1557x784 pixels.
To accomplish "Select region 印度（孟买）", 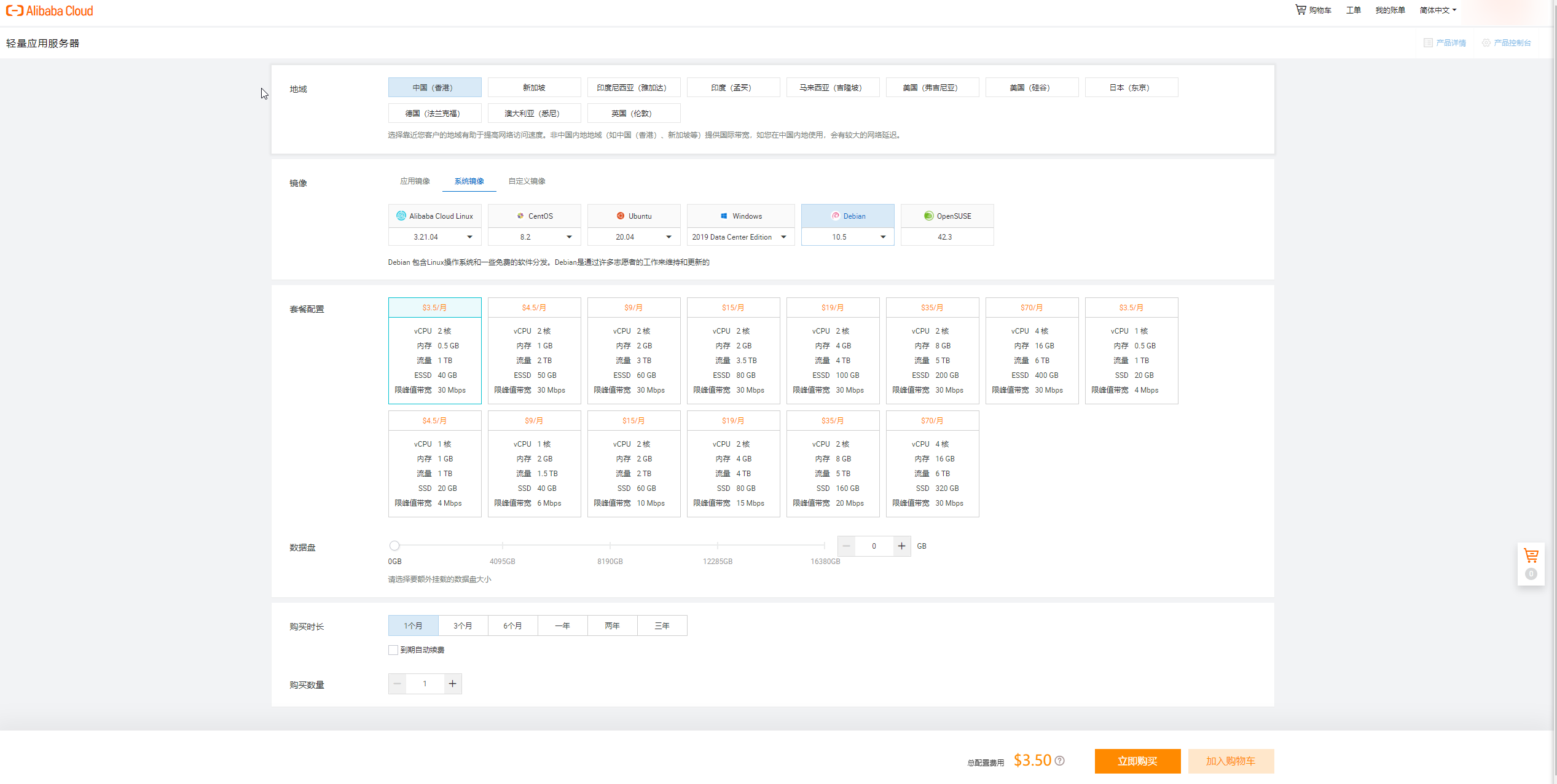I will 733,87.
